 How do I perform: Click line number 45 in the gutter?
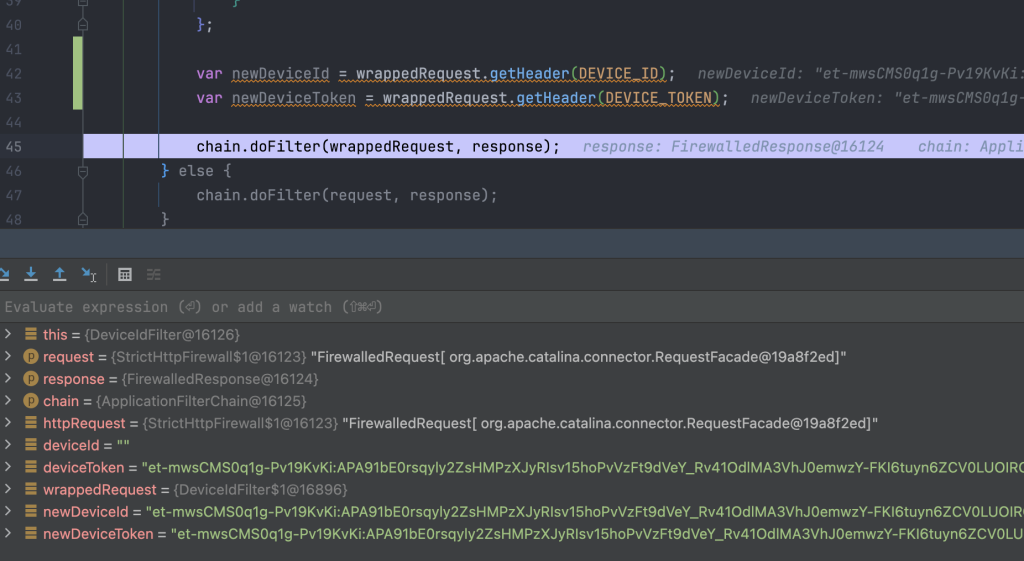(14, 146)
